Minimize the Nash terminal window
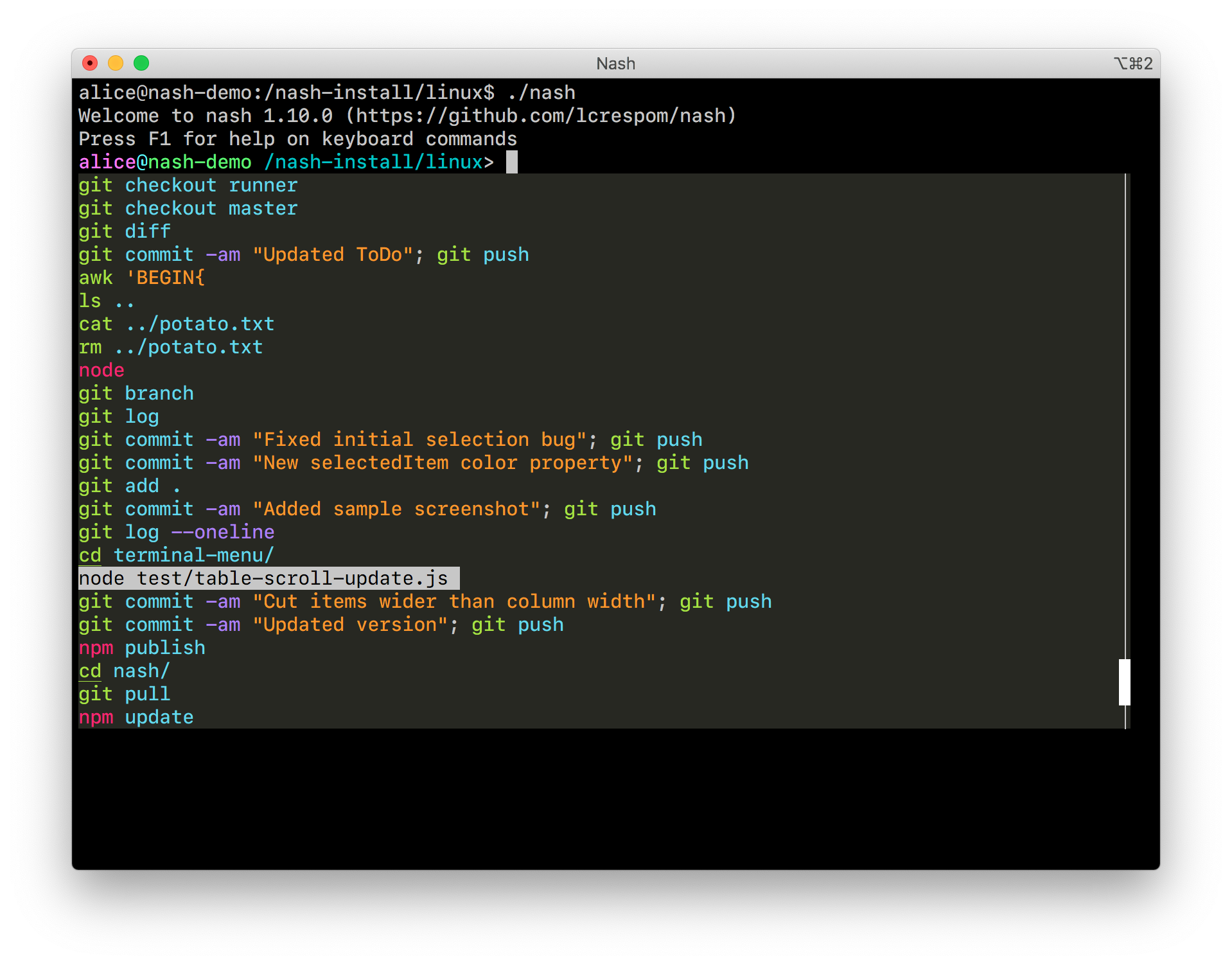This screenshot has height=965, width=1232. click(x=116, y=63)
